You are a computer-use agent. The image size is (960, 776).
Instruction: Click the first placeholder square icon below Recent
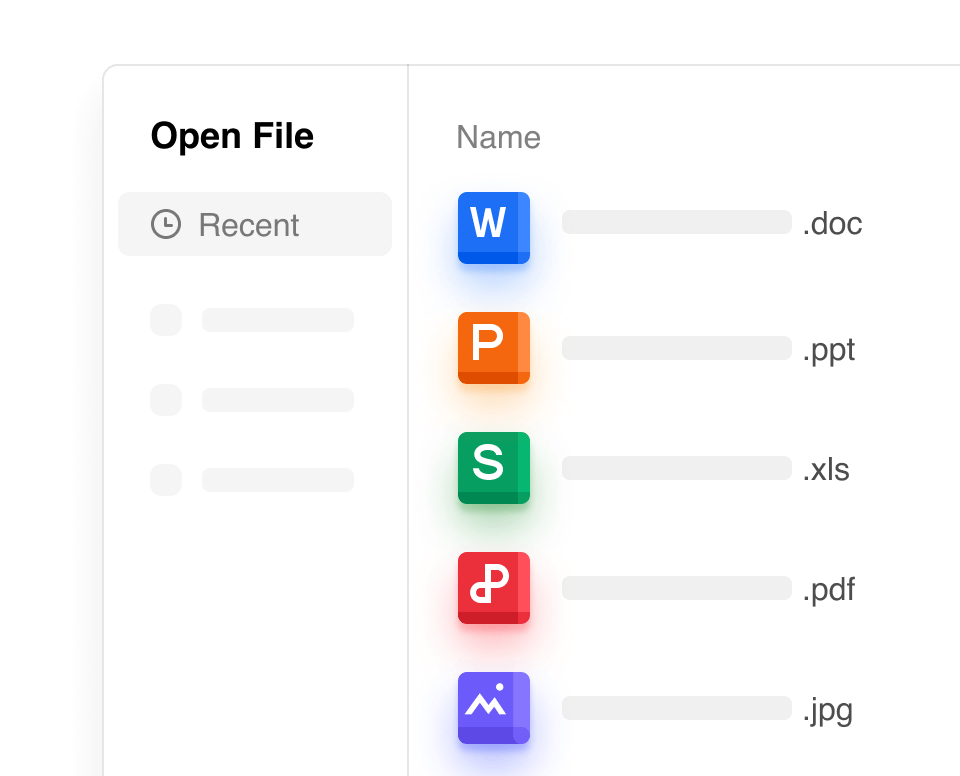click(166, 320)
